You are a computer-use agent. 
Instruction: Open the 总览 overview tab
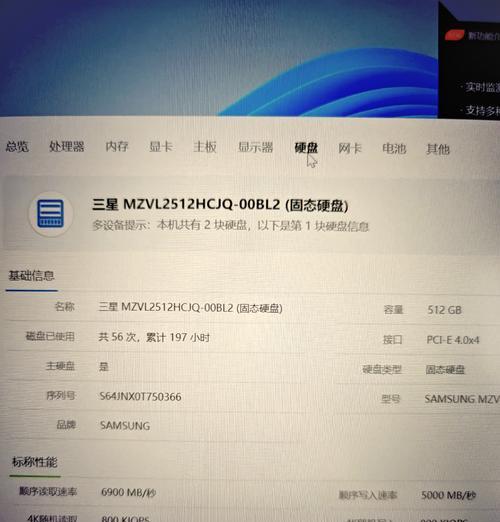[17, 146]
